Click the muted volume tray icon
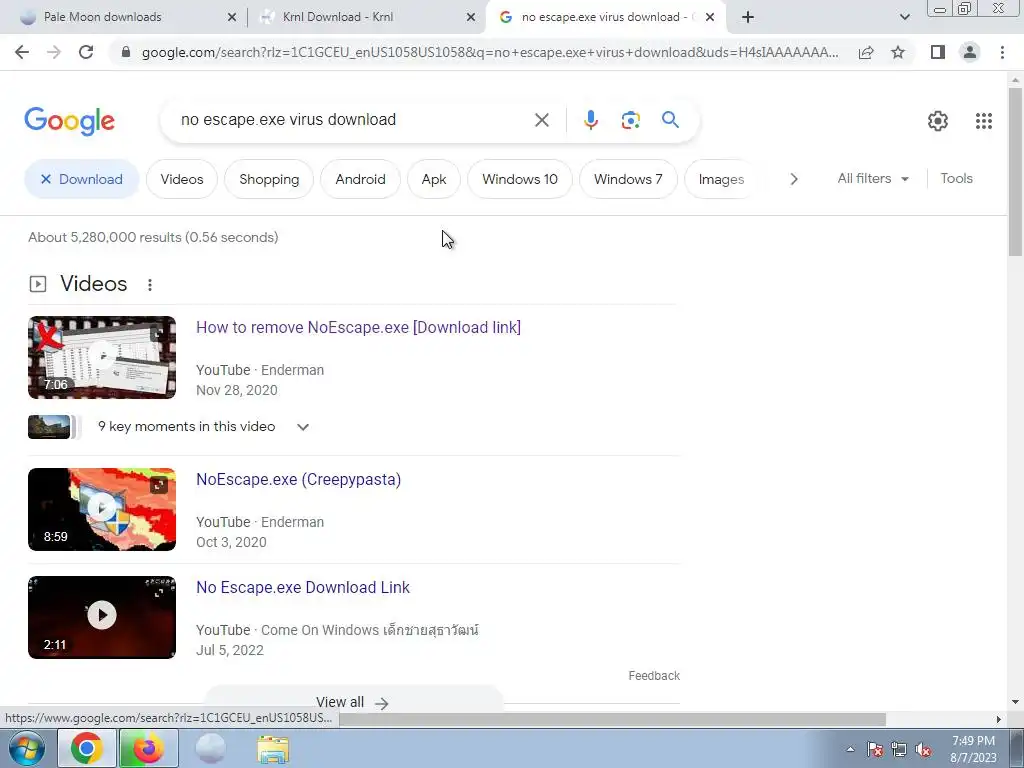This screenshot has height=768, width=1024. point(923,750)
